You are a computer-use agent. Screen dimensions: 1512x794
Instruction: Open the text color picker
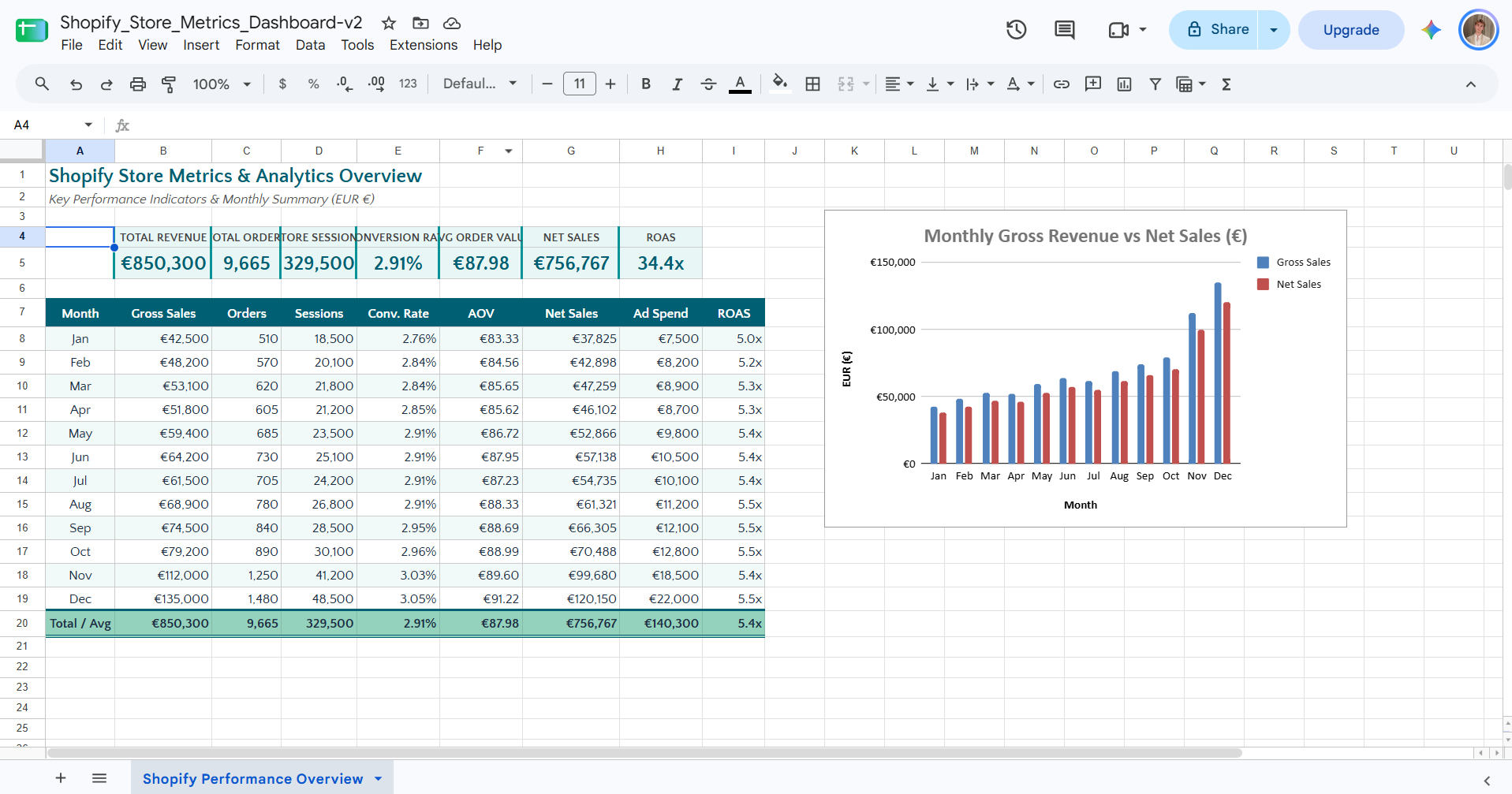(740, 84)
